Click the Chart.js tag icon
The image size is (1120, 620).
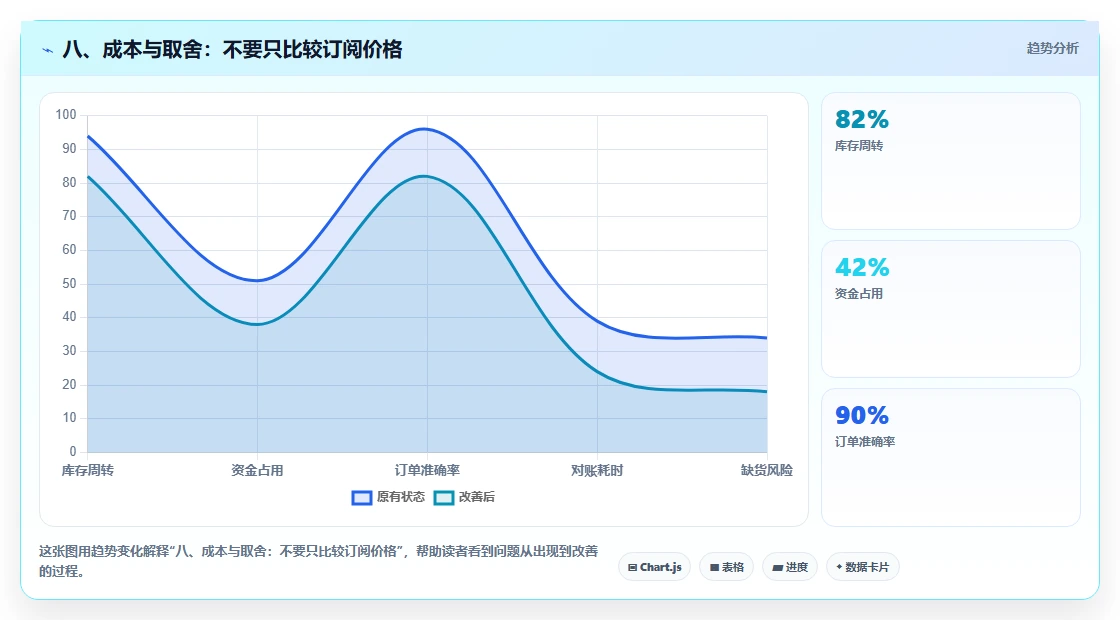click(632, 568)
